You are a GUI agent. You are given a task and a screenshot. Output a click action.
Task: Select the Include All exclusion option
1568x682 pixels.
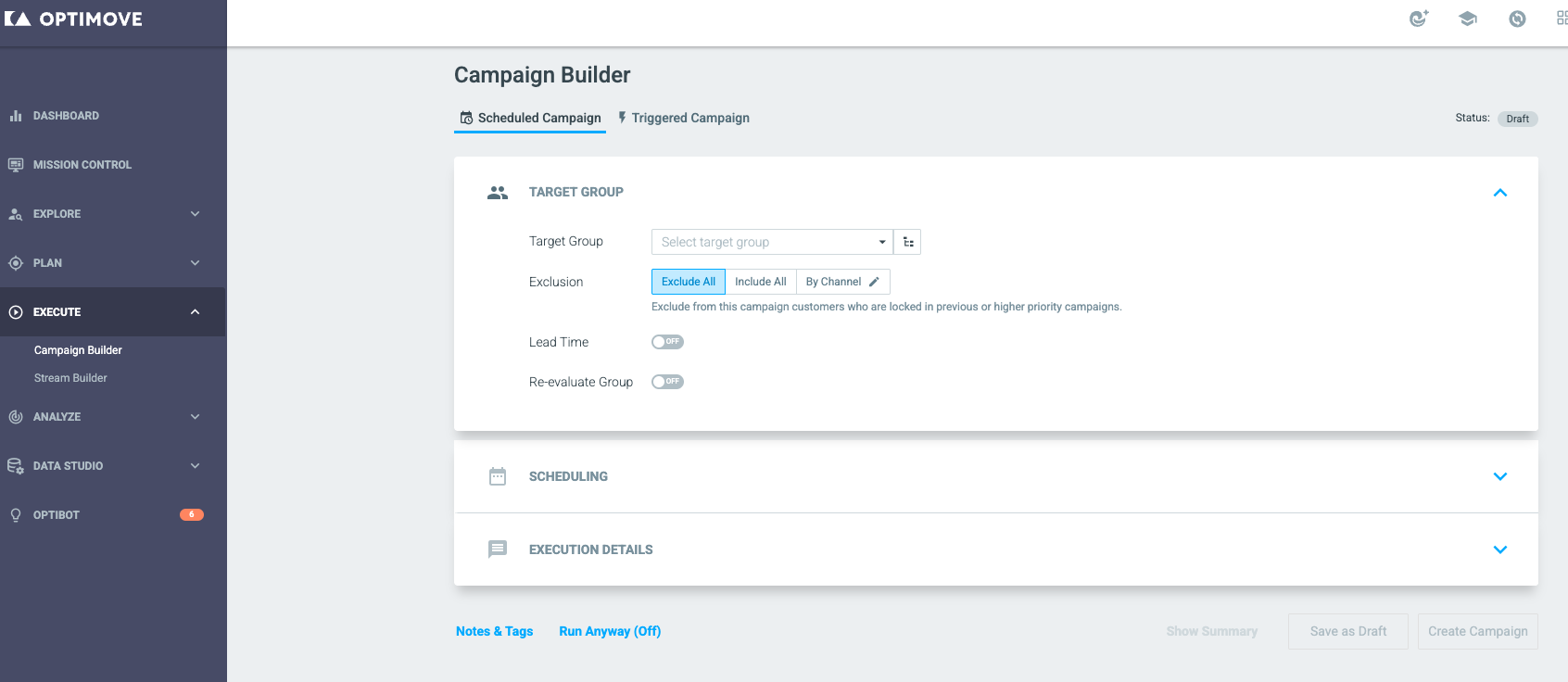(760, 282)
